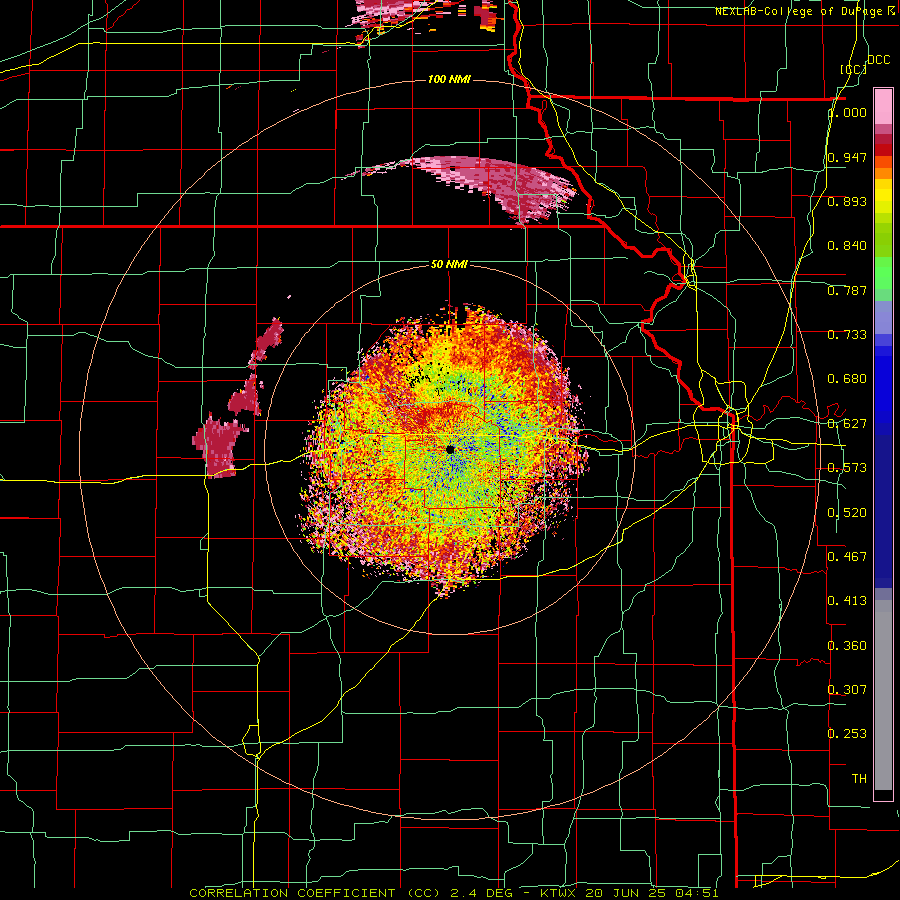900x900 pixels.
Task: Click the gray segment of color bar
Action: click(x=883, y=695)
